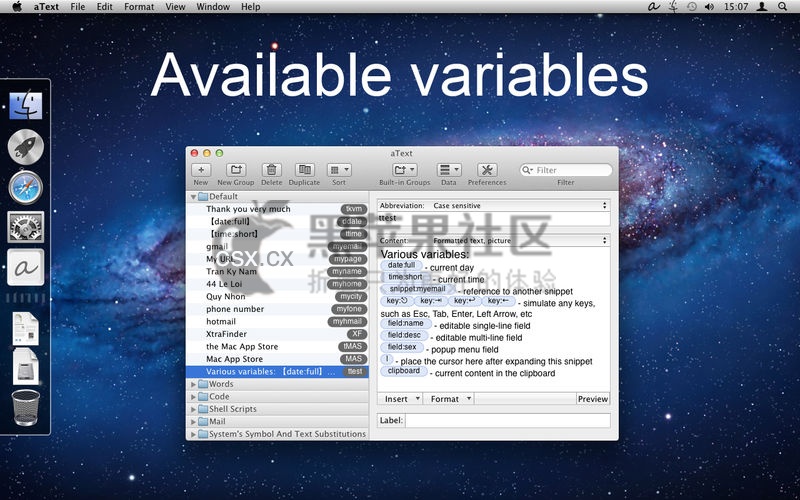The image size is (800, 500).
Task: Select the 'hotmail' snippet row
Action: [277, 321]
